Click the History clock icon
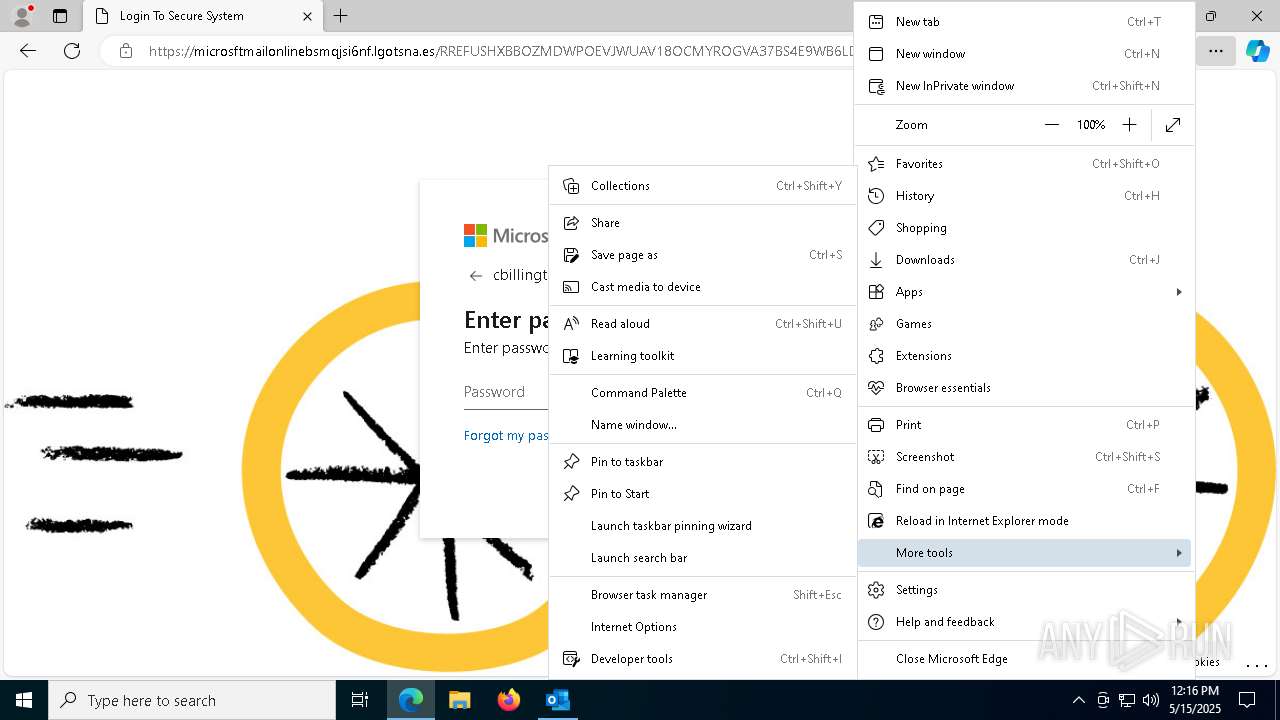 (876, 196)
